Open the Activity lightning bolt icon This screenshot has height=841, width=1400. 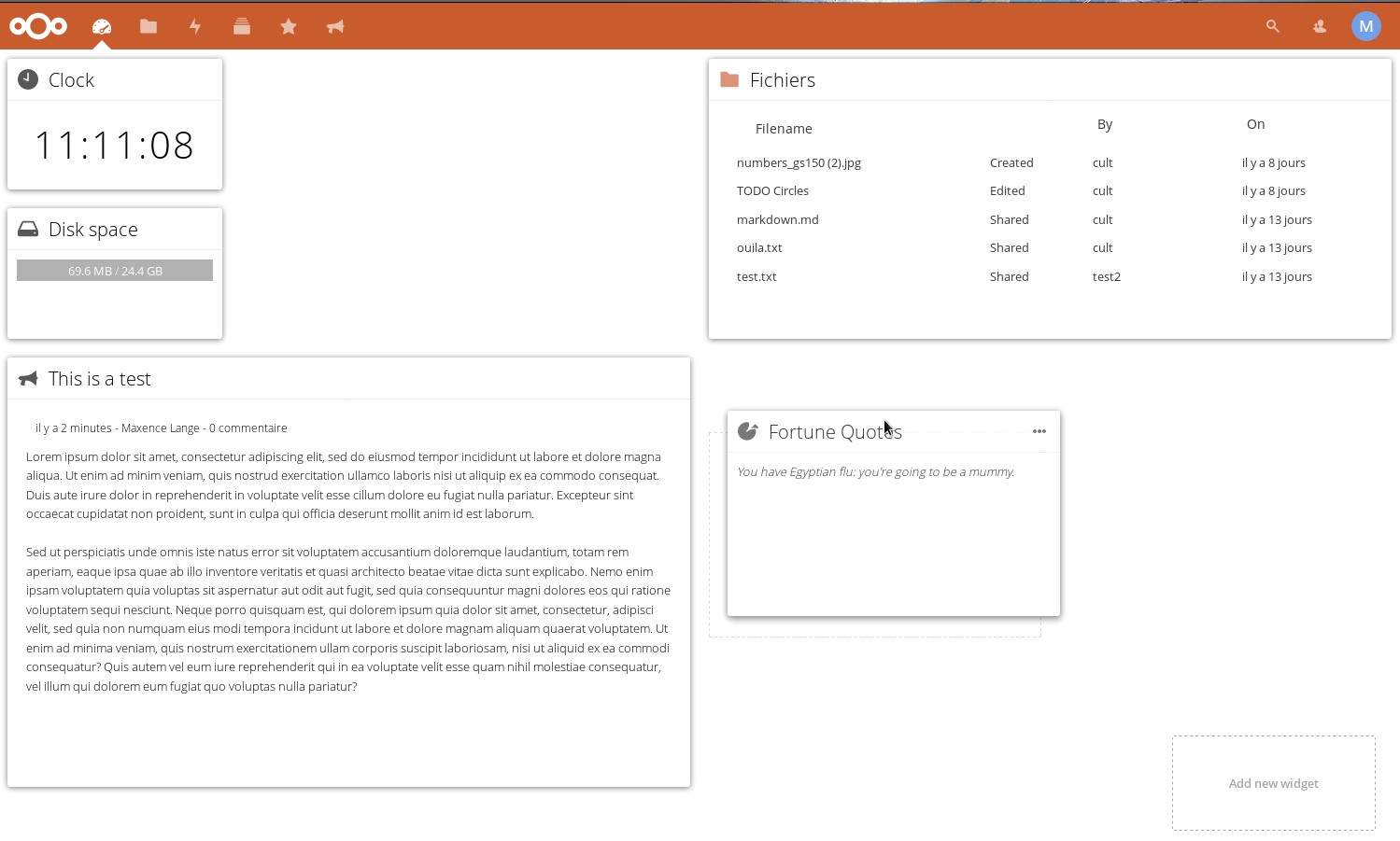(195, 26)
